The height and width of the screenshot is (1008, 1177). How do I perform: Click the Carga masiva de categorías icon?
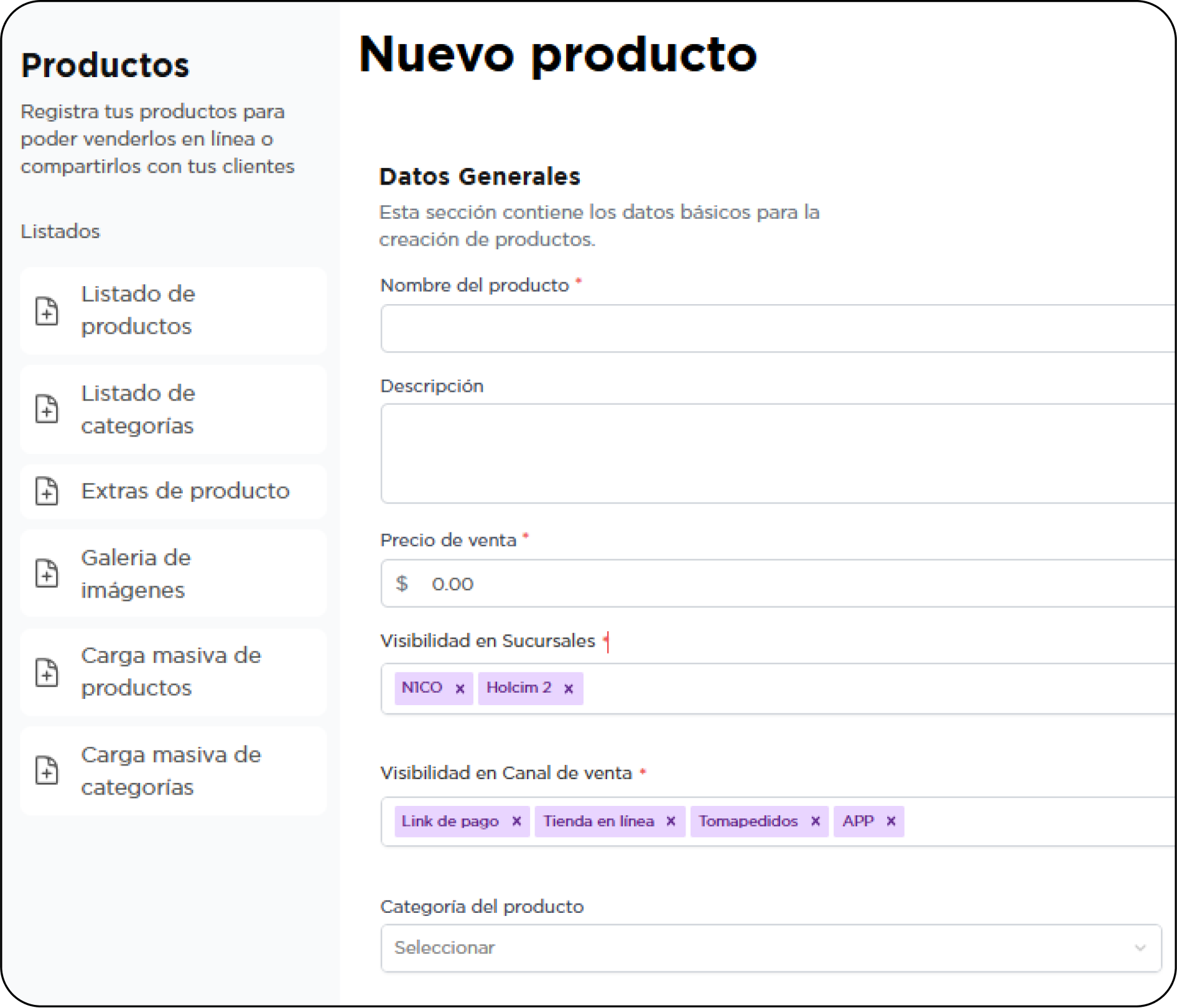tap(47, 770)
